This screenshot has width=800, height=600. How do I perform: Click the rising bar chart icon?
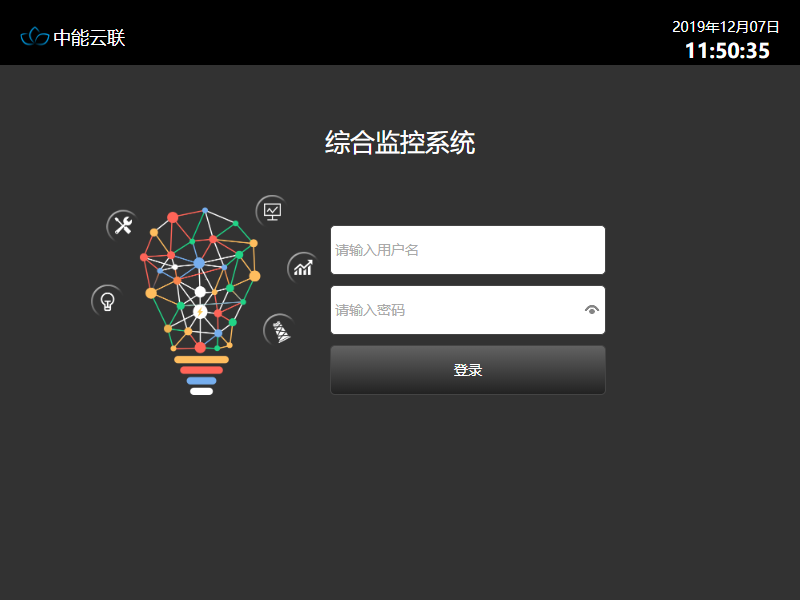tap(303, 267)
